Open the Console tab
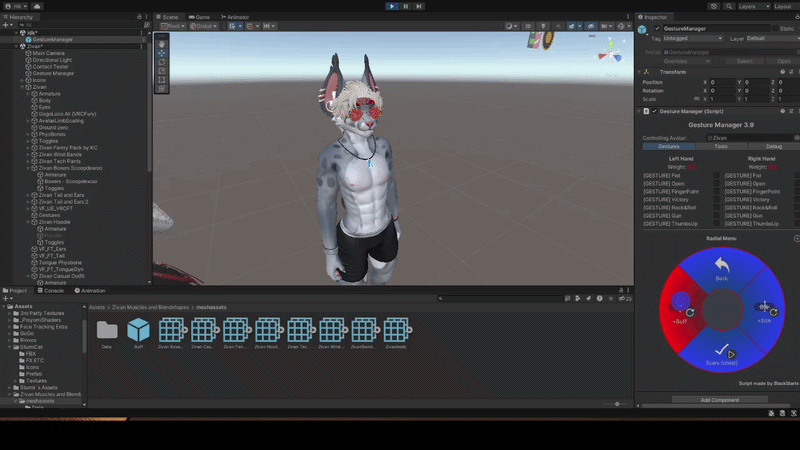The width and height of the screenshot is (800, 450). coord(52,290)
